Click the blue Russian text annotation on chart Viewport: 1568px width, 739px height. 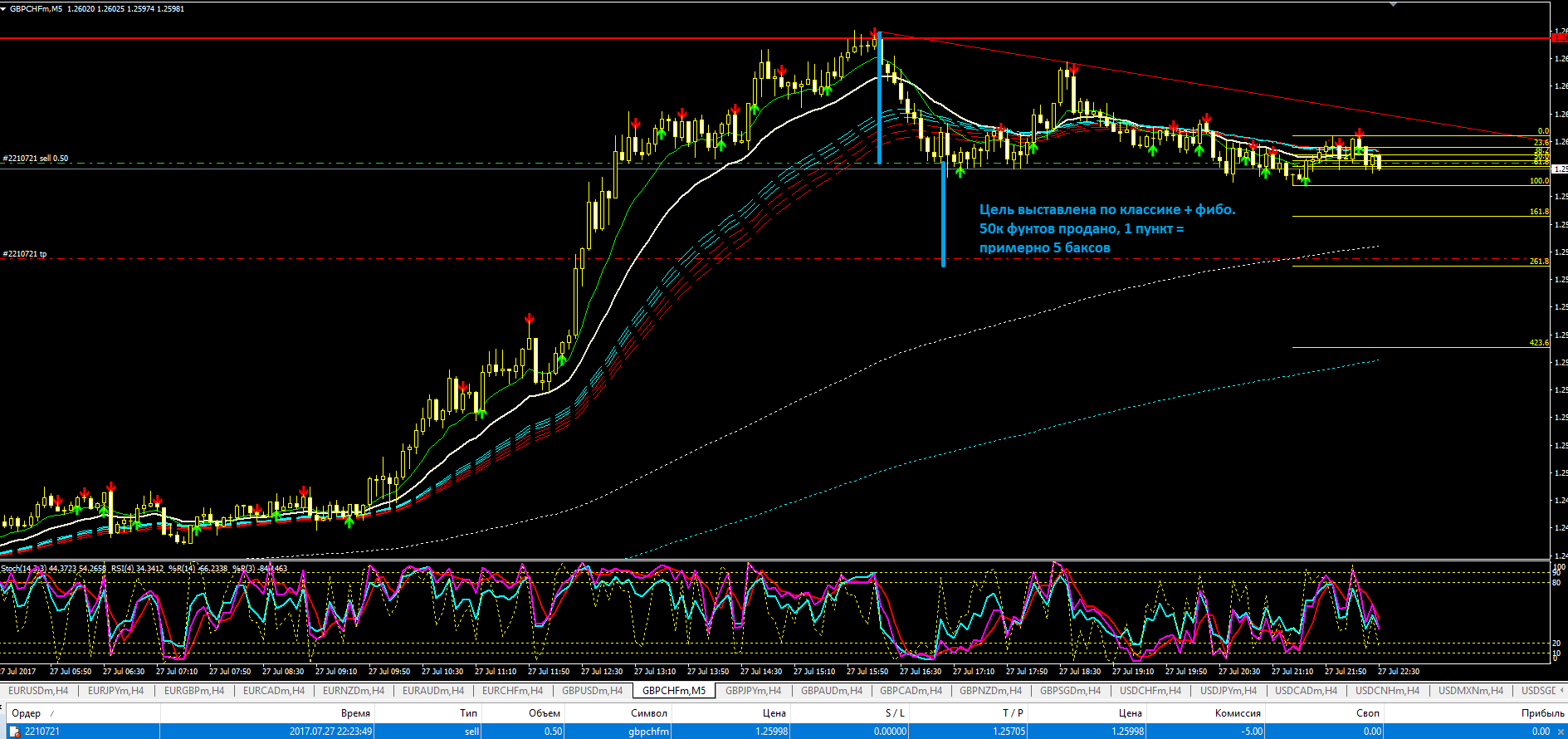point(1106,228)
